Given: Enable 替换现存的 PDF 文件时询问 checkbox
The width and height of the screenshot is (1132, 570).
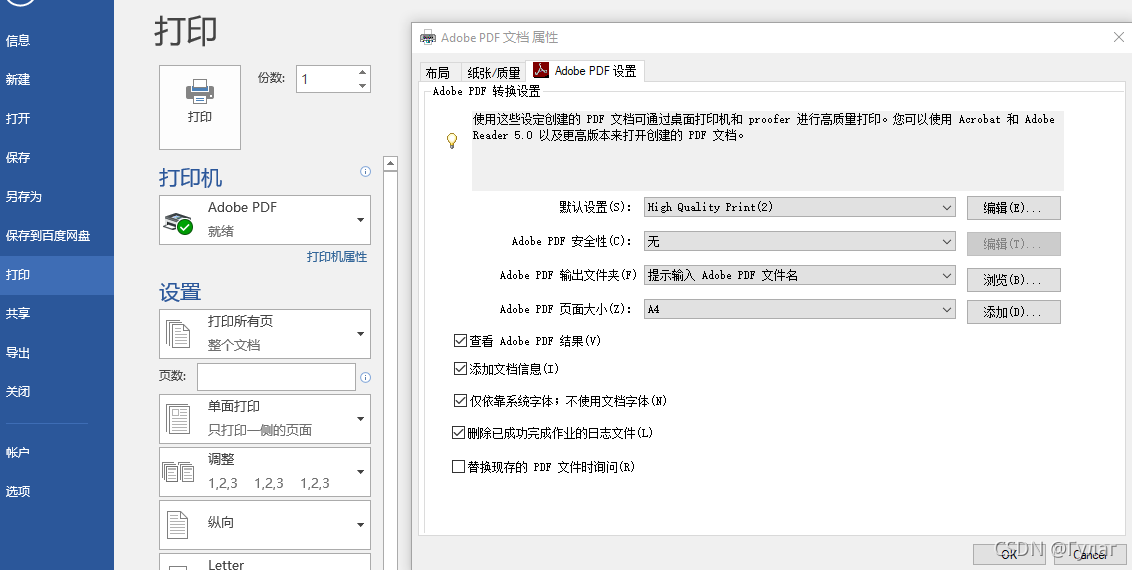Looking at the screenshot, I should click(458, 467).
